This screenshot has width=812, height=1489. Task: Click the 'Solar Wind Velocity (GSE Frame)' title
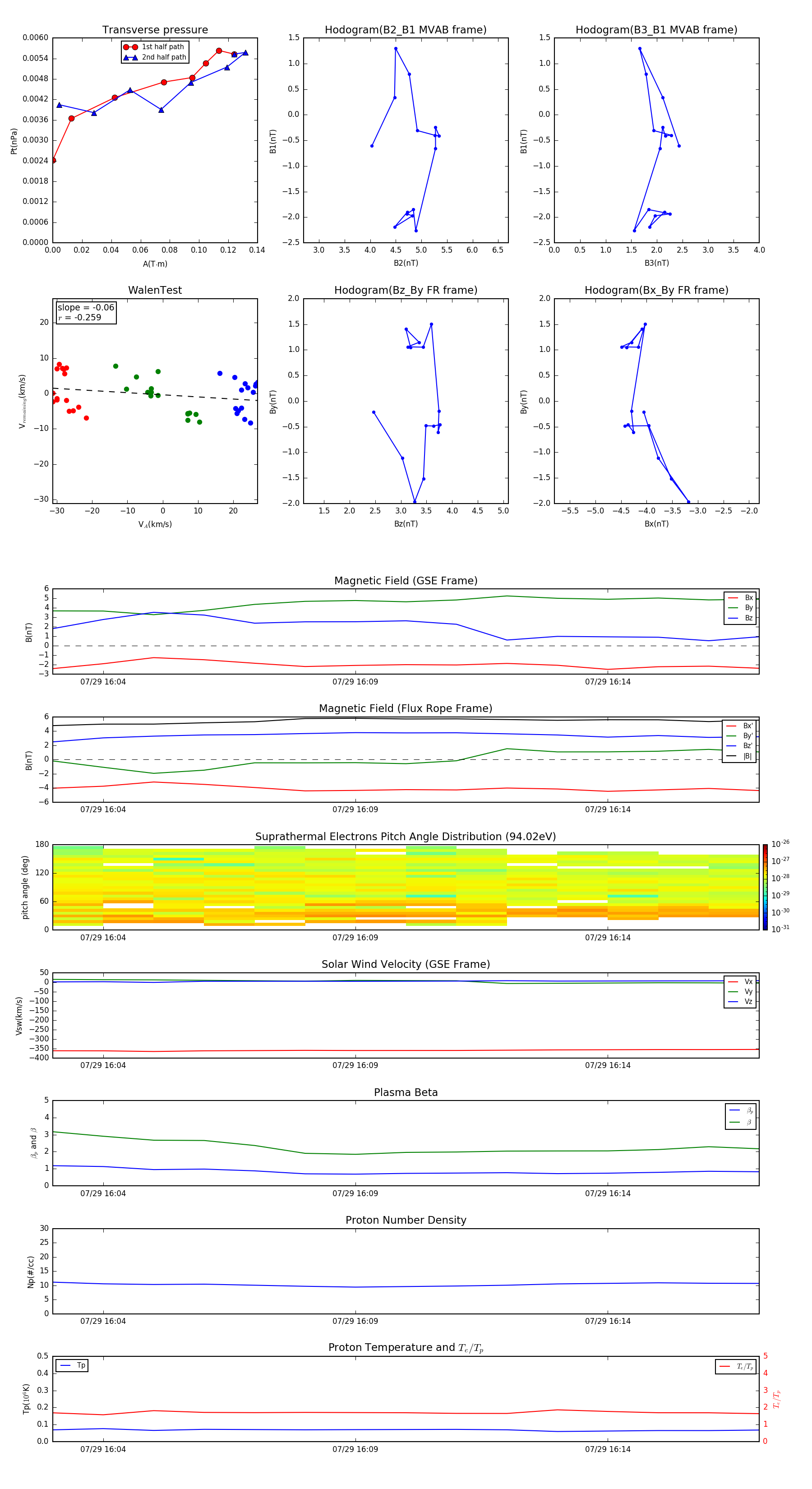pos(406,964)
